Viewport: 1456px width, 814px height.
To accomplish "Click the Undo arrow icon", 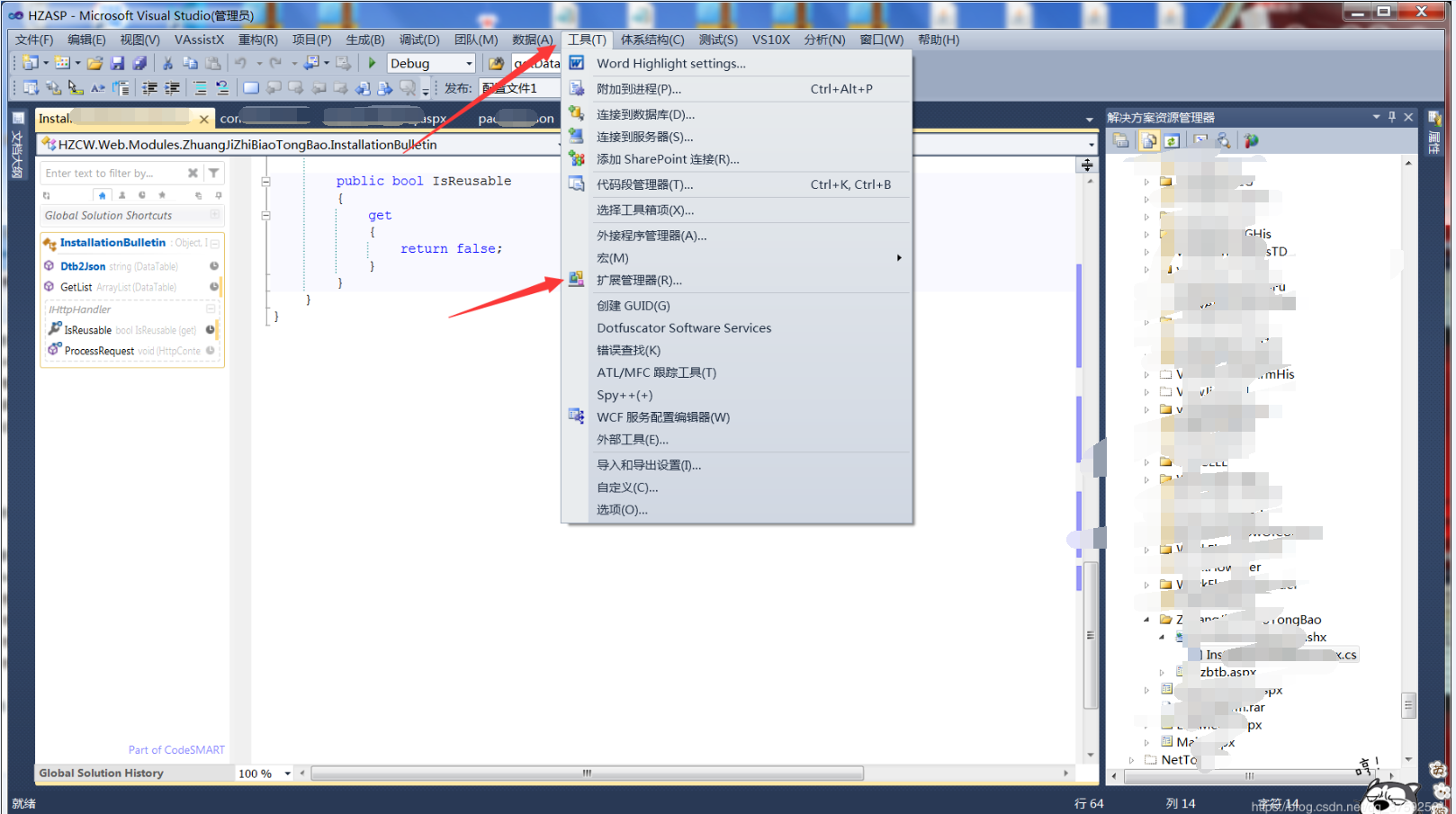I will point(241,62).
